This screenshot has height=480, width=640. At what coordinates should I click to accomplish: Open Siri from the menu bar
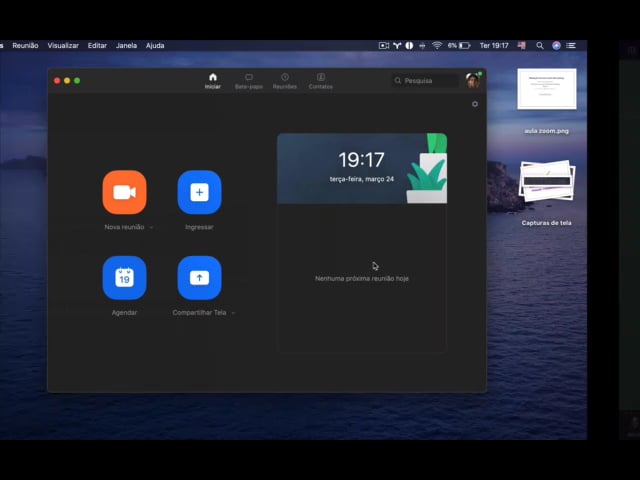[x=556, y=46]
